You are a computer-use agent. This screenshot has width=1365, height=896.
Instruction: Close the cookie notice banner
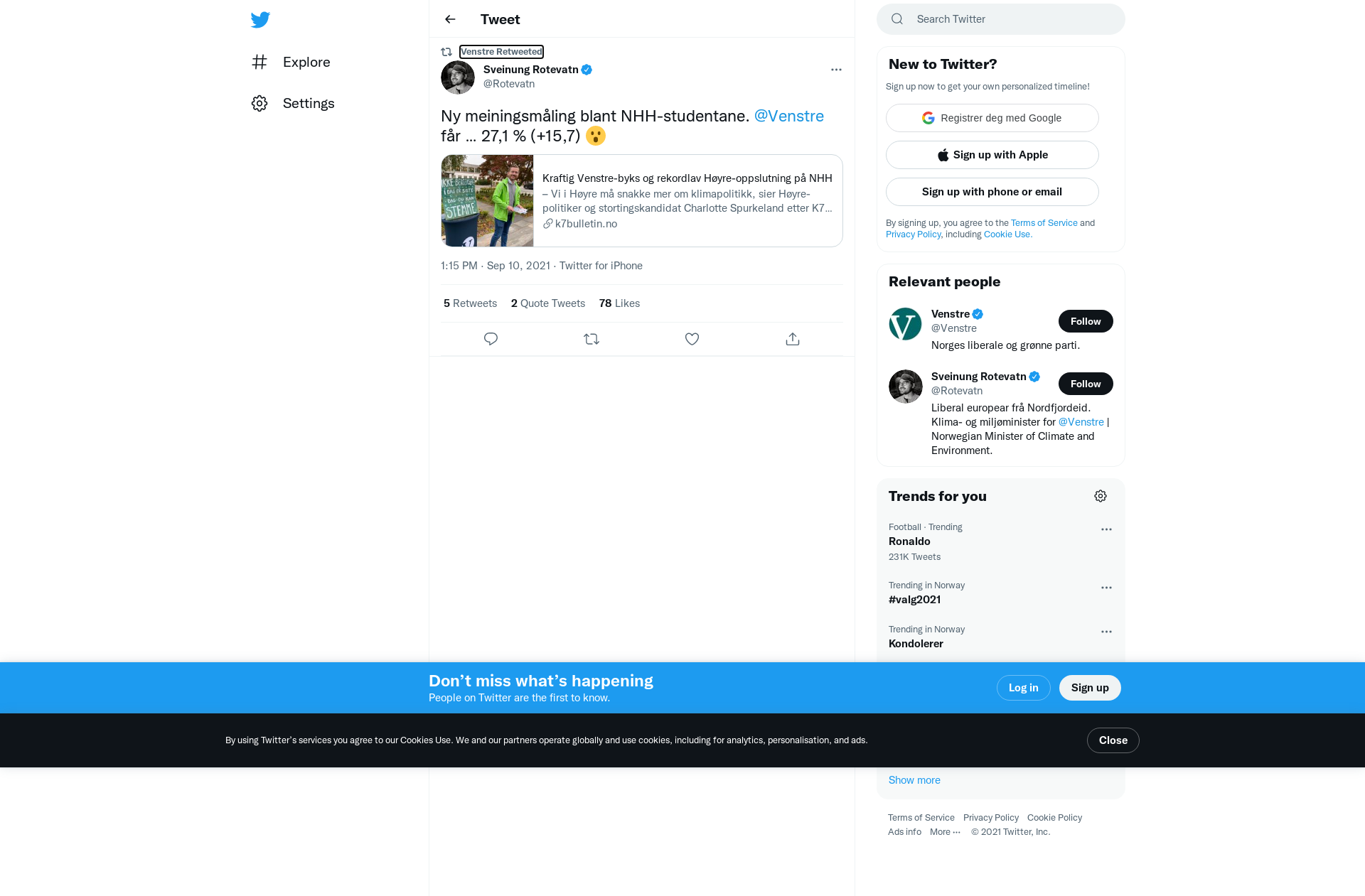pyautogui.click(x=1113, y=740)
